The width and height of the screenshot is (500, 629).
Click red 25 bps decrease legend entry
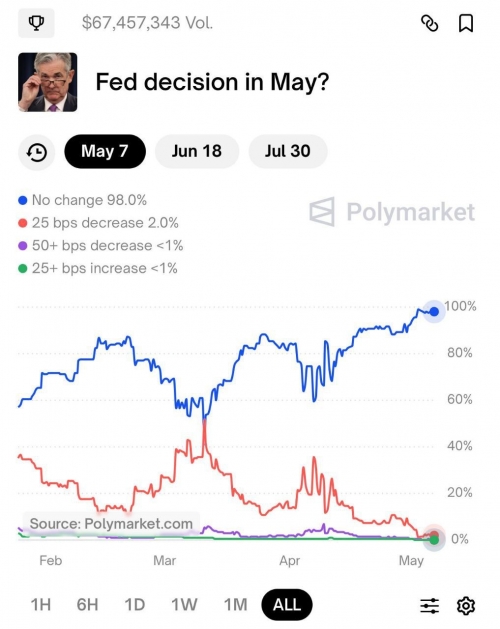pyautogui.click(x=98, y=223)
